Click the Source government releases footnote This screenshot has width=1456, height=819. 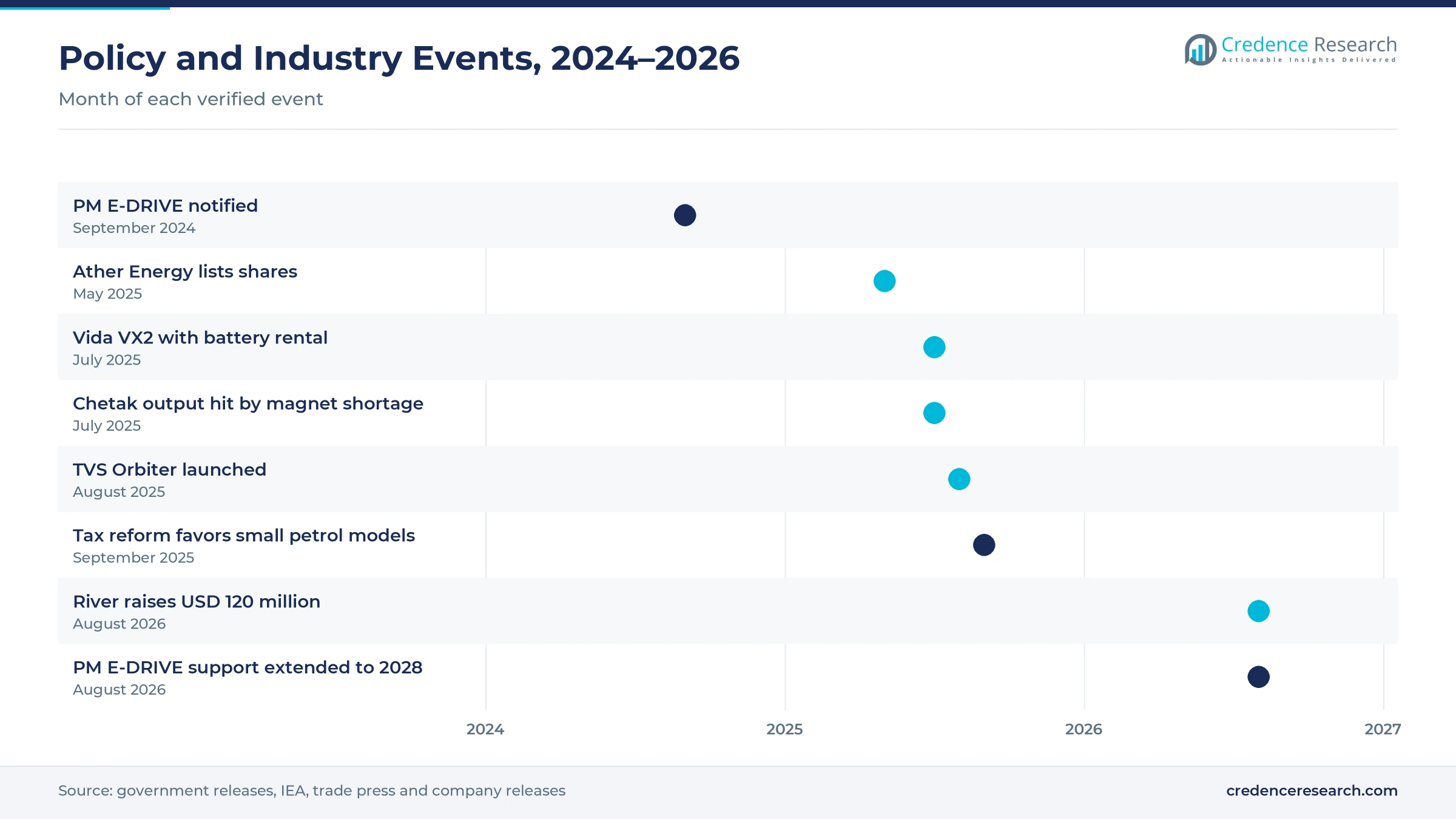[x=312, y=790]
